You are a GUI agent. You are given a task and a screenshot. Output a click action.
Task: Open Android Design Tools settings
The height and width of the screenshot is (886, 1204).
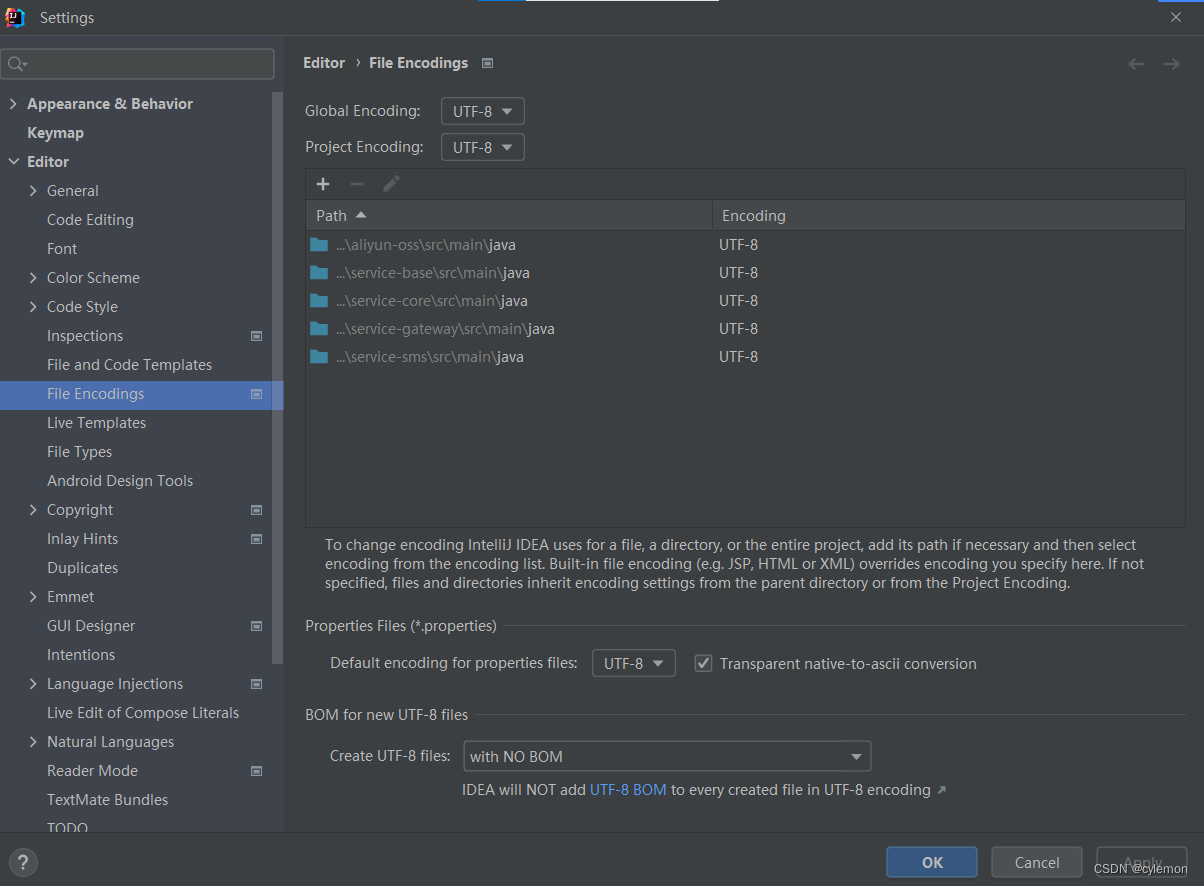pyautogui.click(x=120, y=481)
